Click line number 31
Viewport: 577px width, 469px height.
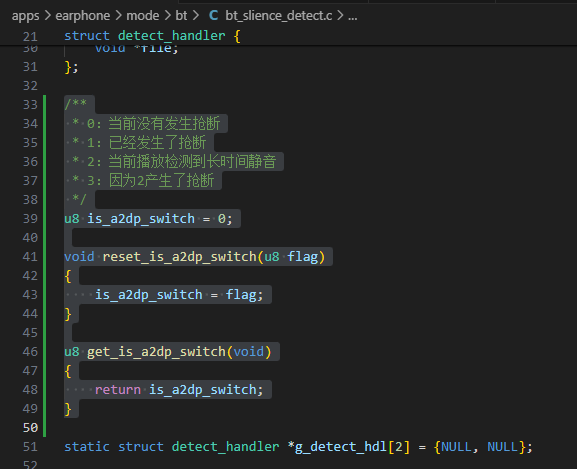[30, 67]
